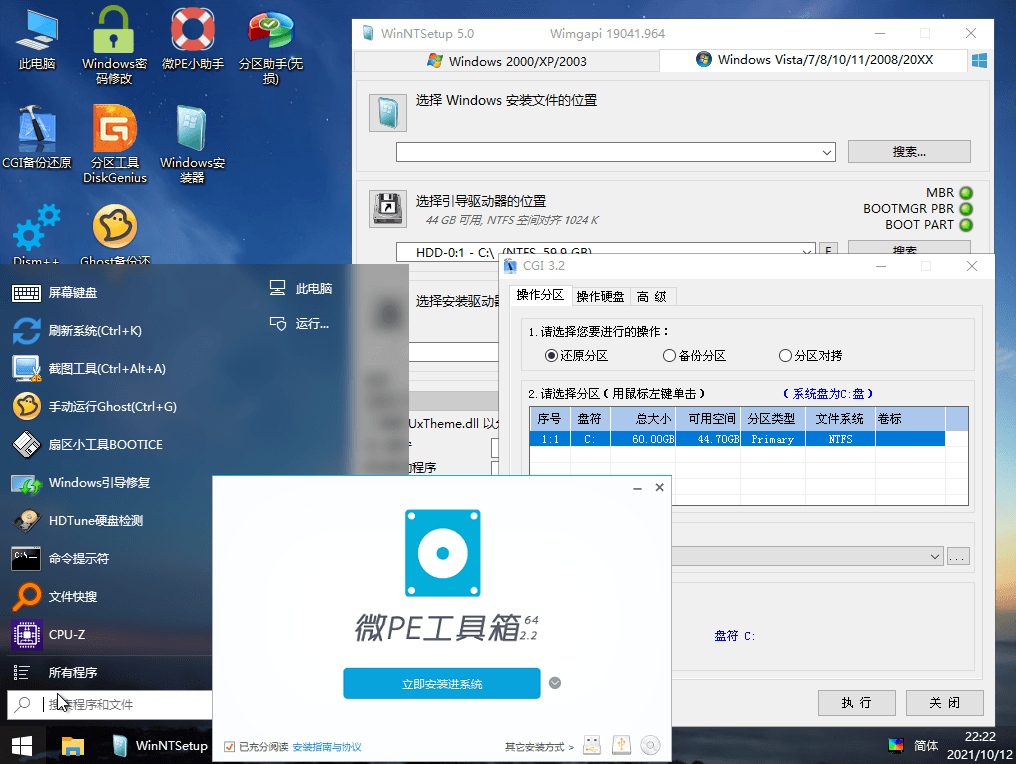Launch 文件快搜 search tool
The image size is (1016, 764).
[55, 597]
